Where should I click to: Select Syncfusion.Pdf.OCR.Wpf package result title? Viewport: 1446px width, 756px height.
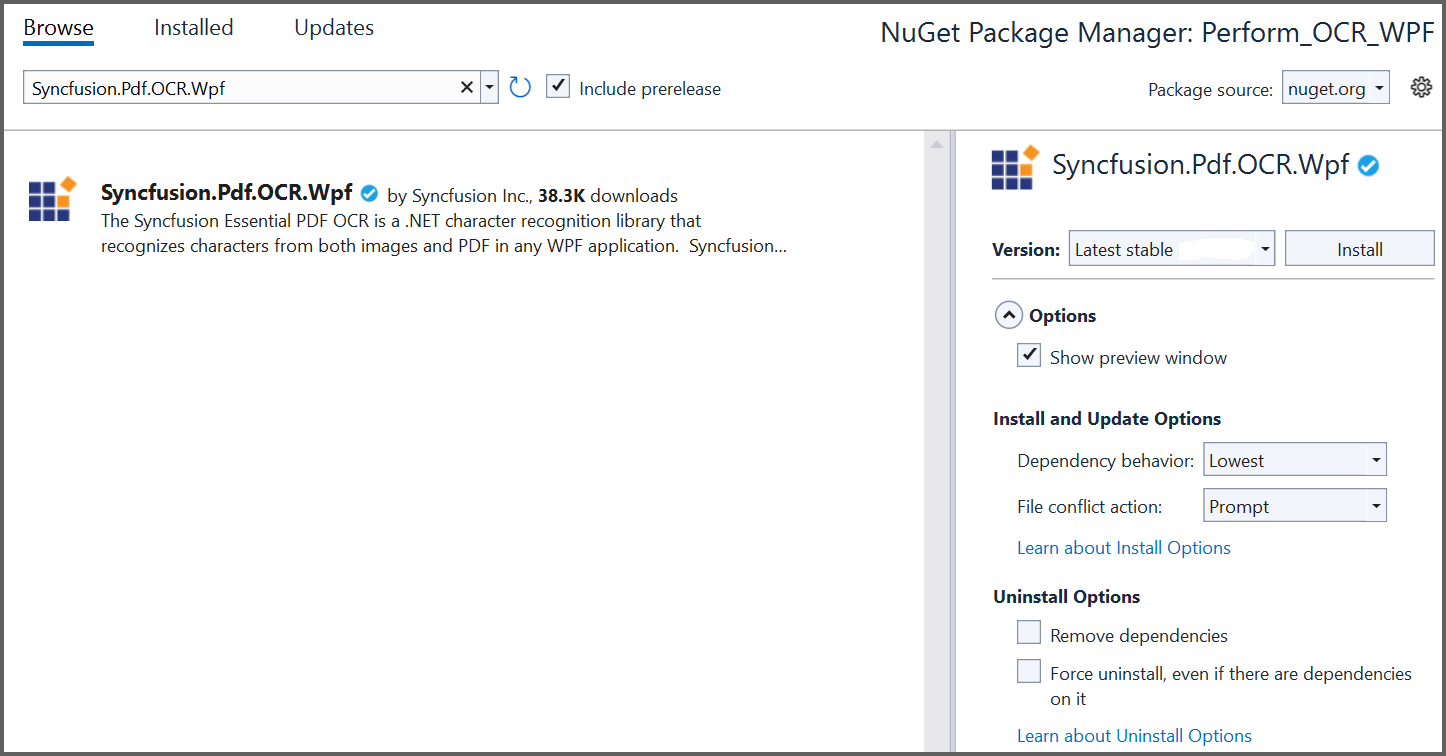pos(227,193)
